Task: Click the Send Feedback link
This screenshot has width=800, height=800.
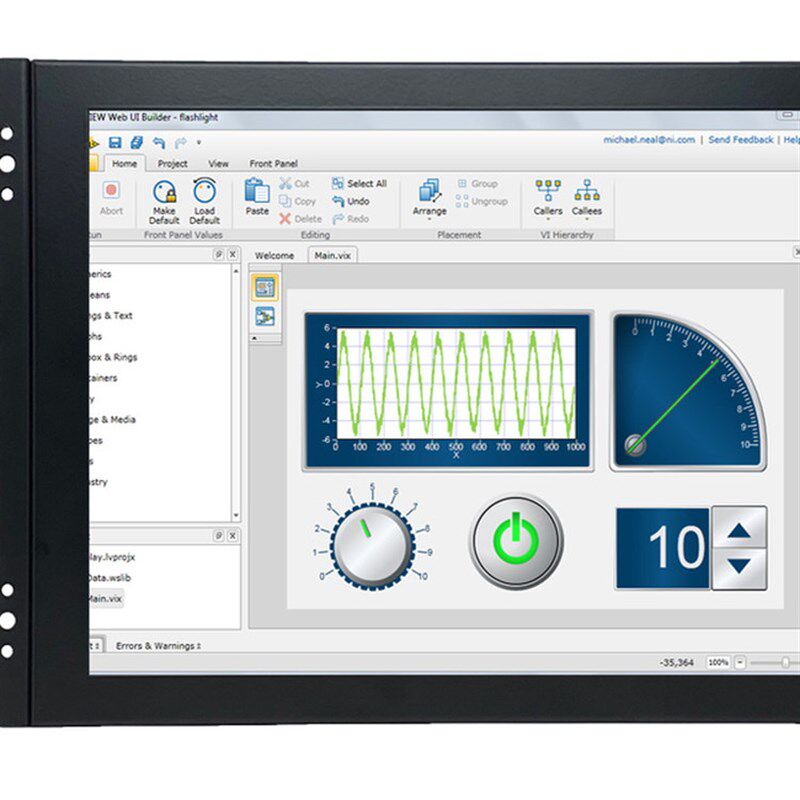Action: [741, 140]
